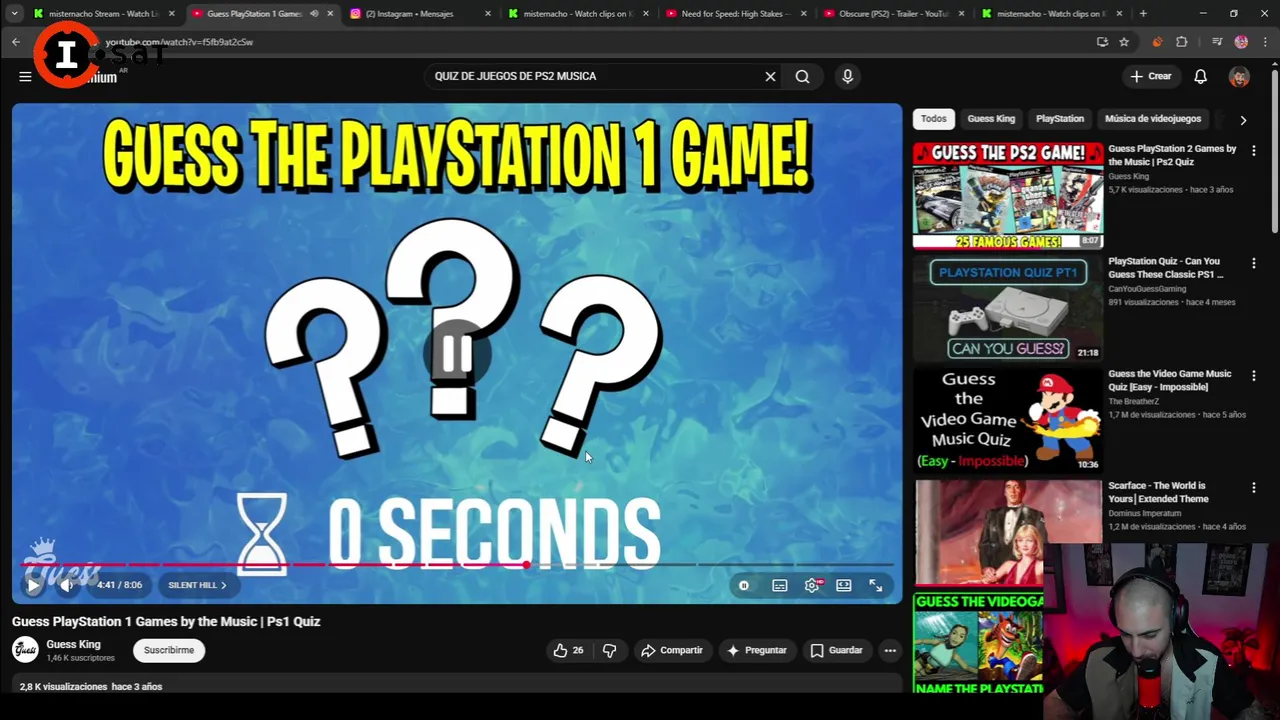1280x720 pixels.
Task: Open title Guess PlayStation 2 Games by the Music
Action: (x=1172, y=155)
